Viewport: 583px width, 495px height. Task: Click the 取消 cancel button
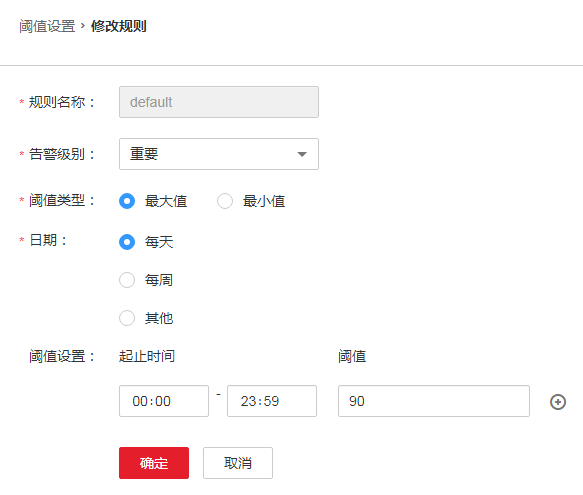tap(238, 463)
